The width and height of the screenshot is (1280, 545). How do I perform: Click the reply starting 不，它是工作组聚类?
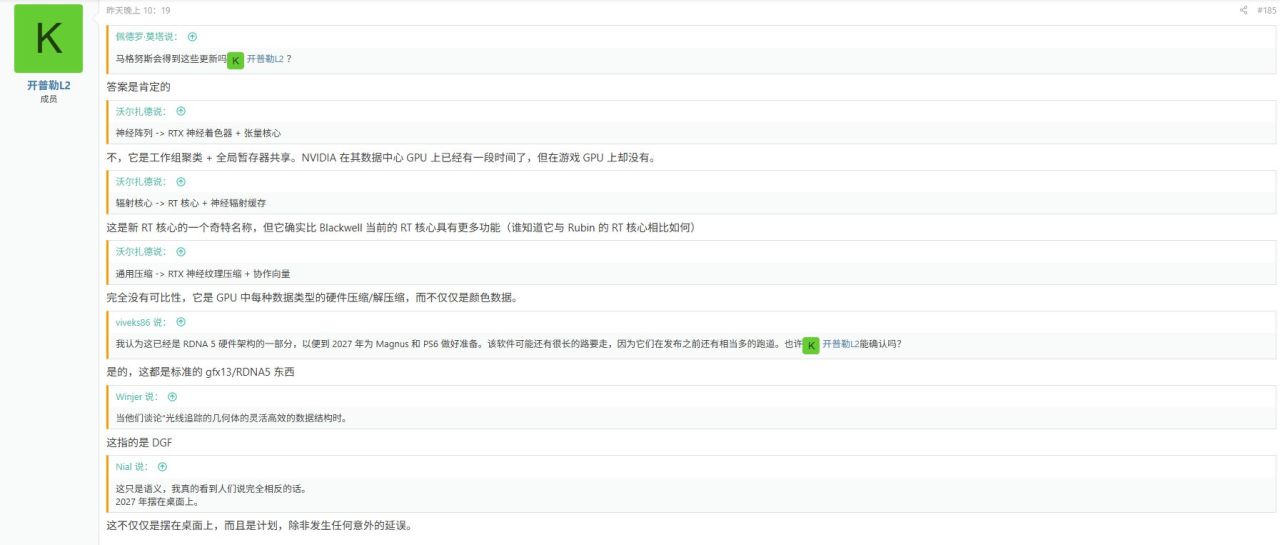pos(381,157)
